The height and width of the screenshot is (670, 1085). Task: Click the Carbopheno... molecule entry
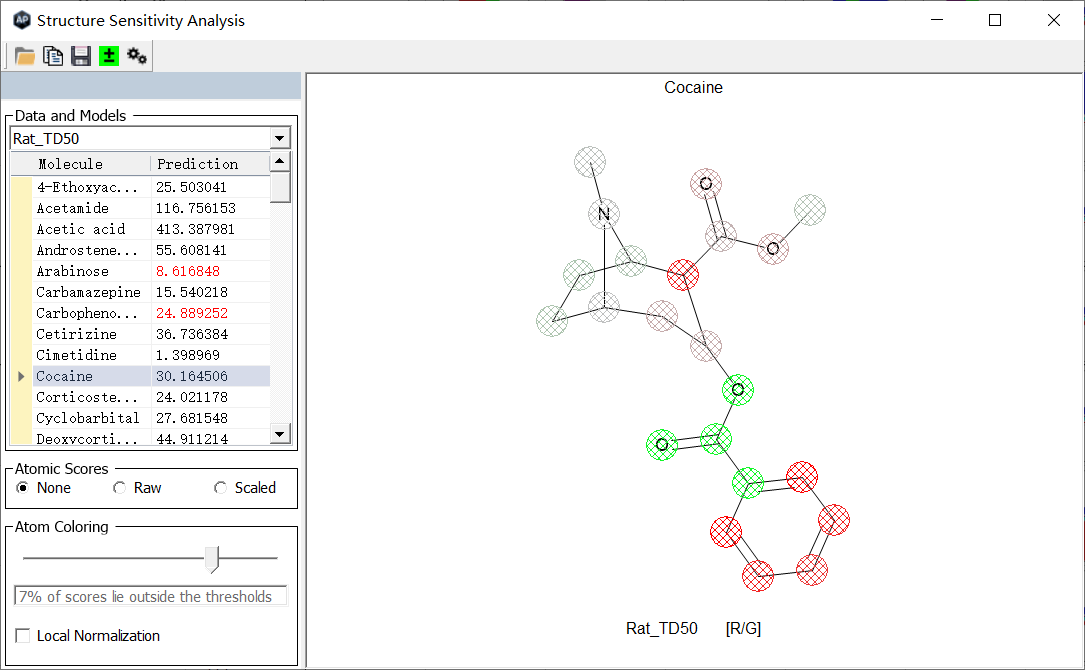click(x=87, y=313)
